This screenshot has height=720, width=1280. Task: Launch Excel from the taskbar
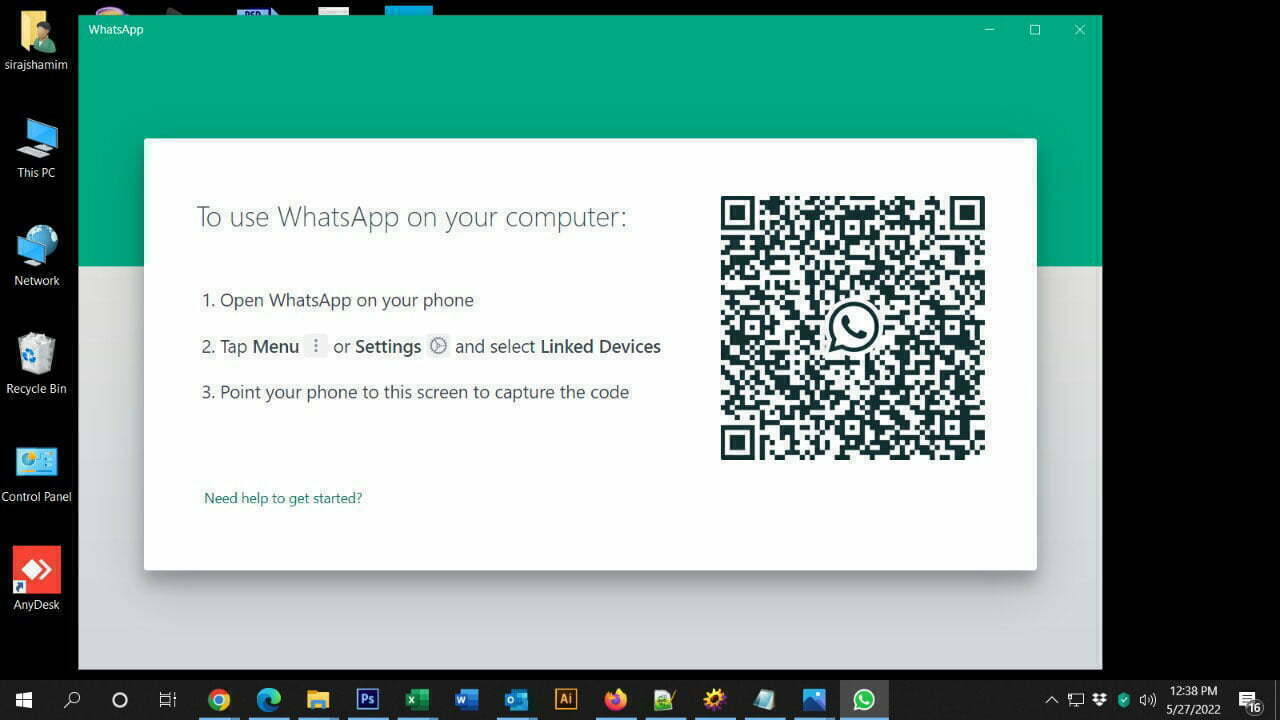(x=417, y=700)
